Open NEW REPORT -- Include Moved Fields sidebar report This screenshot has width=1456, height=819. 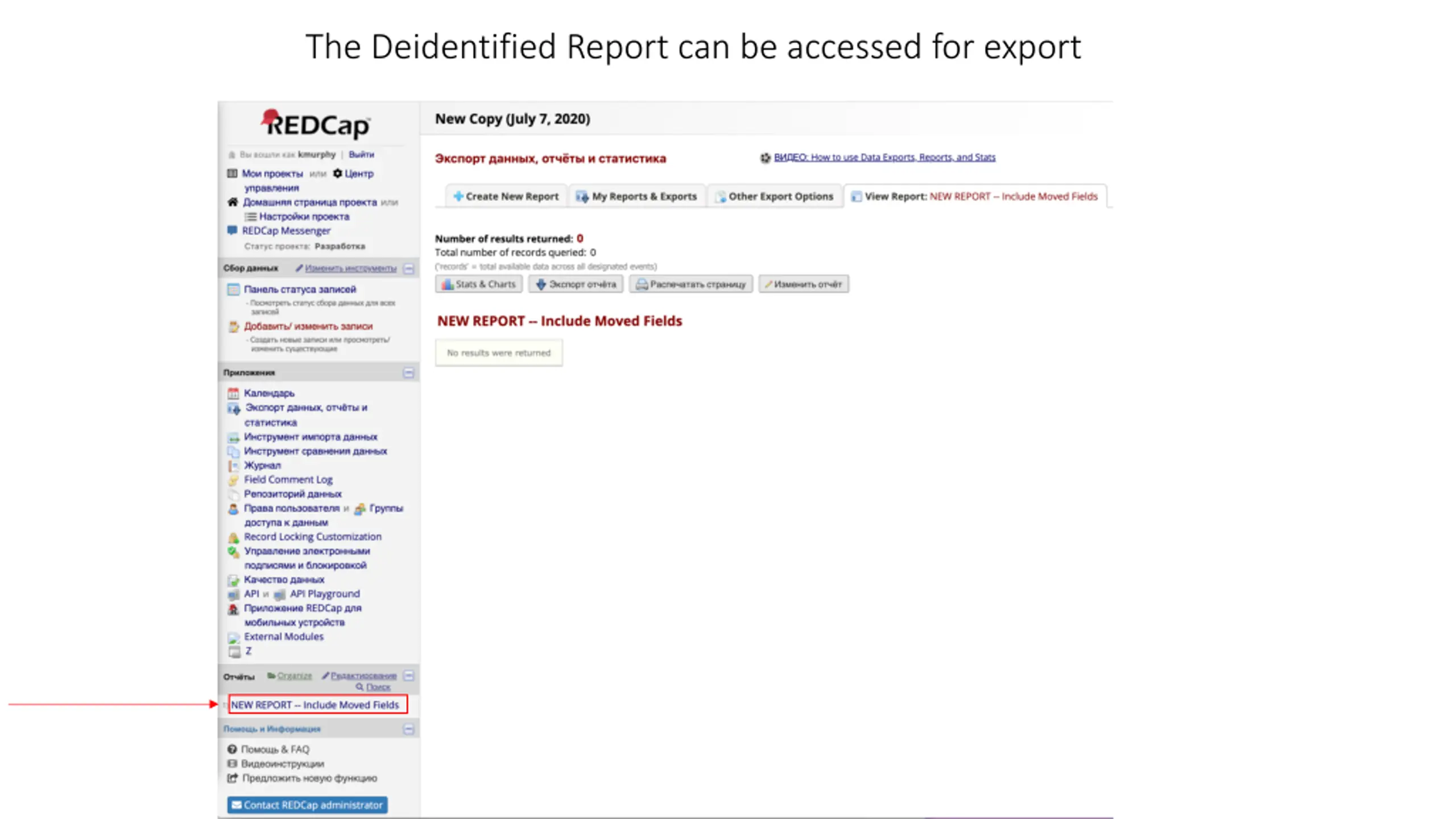[x=315, y=705]
